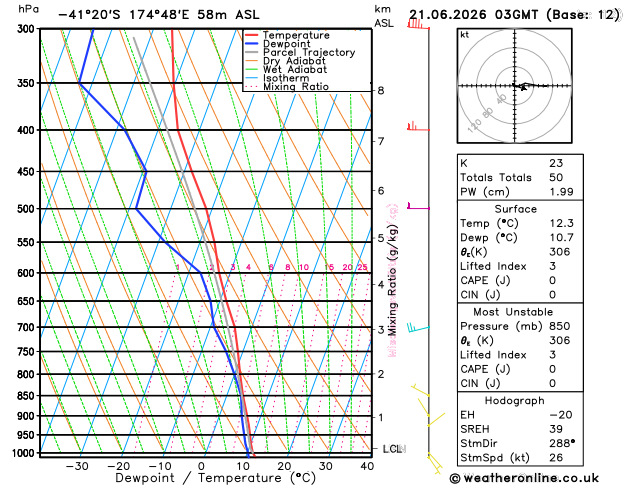Click the StmDir value 288°
Viewport: 629px width, 486px height.
(x=562, y=443)
